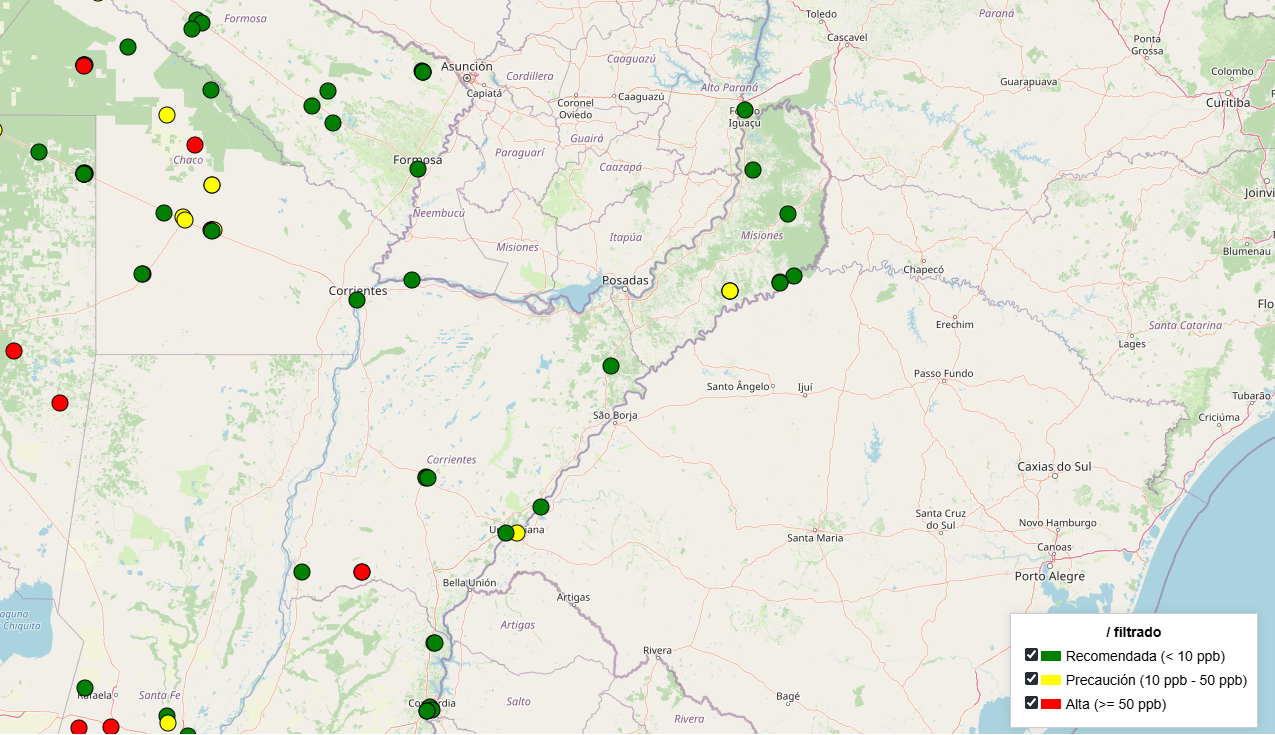Toggle the Recomendada (< 10 ppb) checkbox
The width and height of the screenshot is (1275, 735).
coord(1032,655)
